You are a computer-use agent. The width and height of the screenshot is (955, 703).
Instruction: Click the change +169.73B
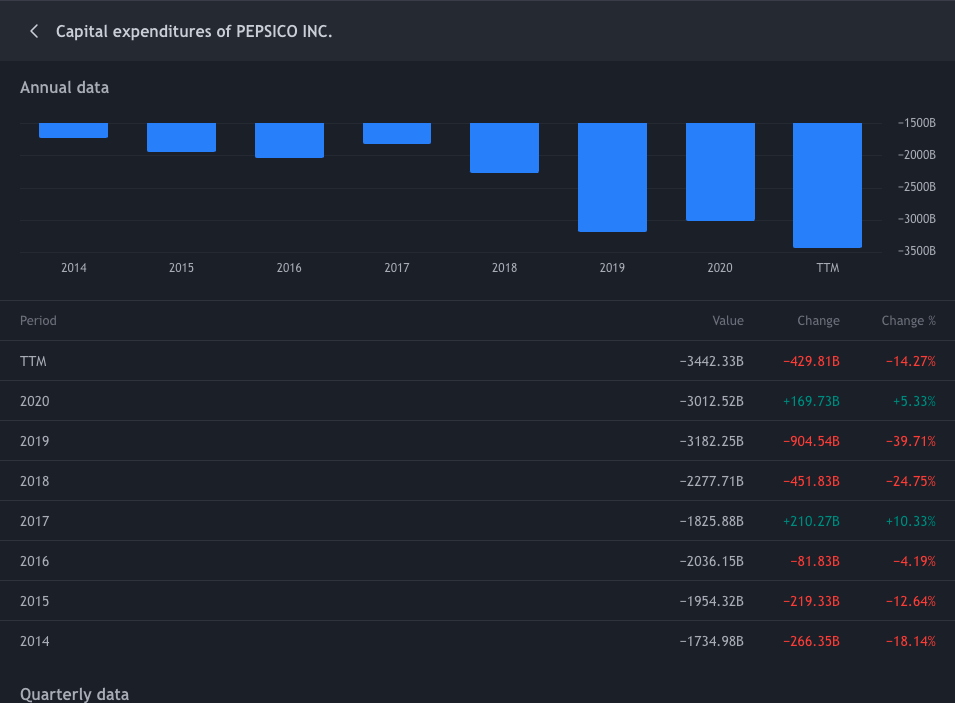811,401
